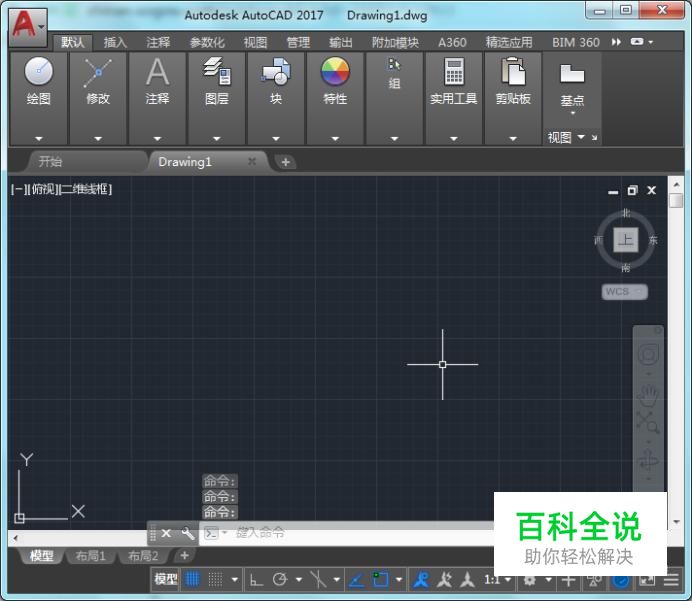
Task: Click the Orbit tool in navigation bar
Action: click(x=648, y=460)
